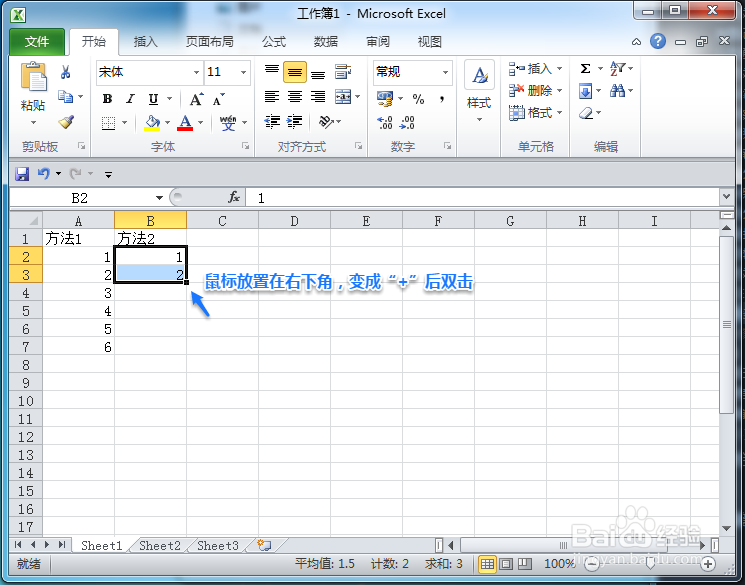Align text right
This screenshot has width=745, height=585.
click(318, 97)
